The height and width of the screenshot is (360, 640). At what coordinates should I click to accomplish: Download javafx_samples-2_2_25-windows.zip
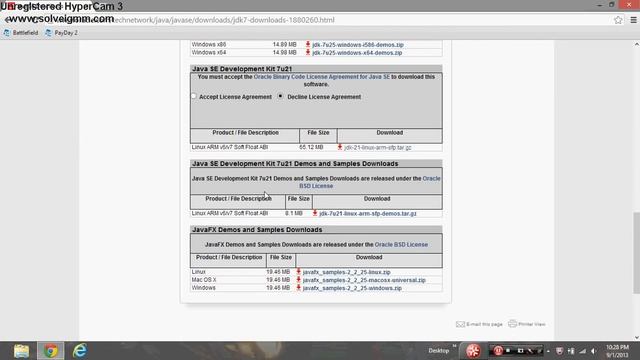[x=352, y=288]
